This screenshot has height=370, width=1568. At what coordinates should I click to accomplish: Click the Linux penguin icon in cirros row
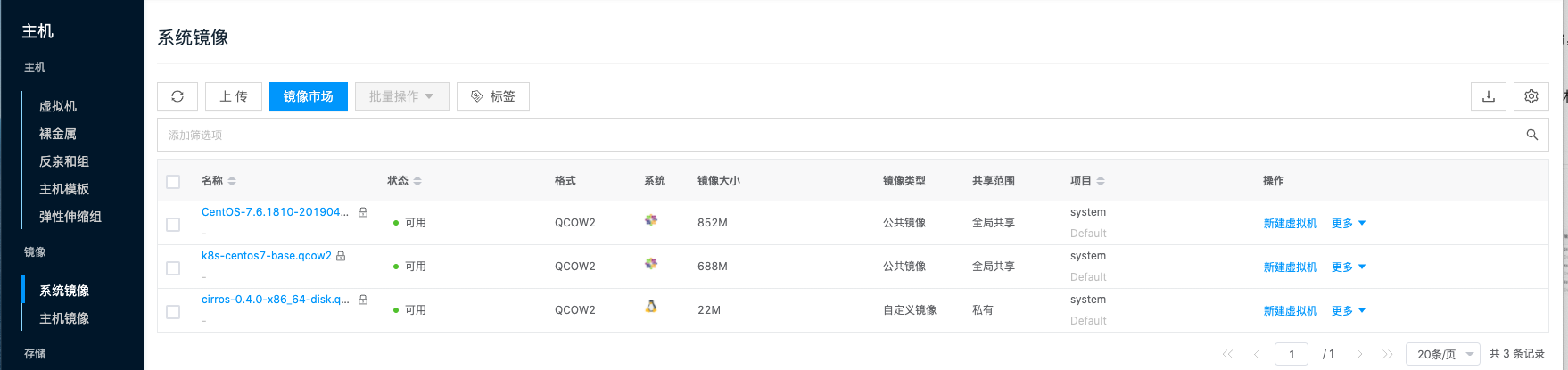click(651, 306)
